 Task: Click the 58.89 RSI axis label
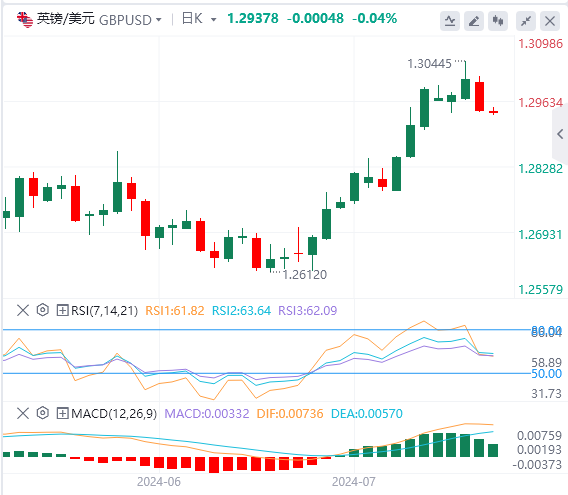click(546, 362)
